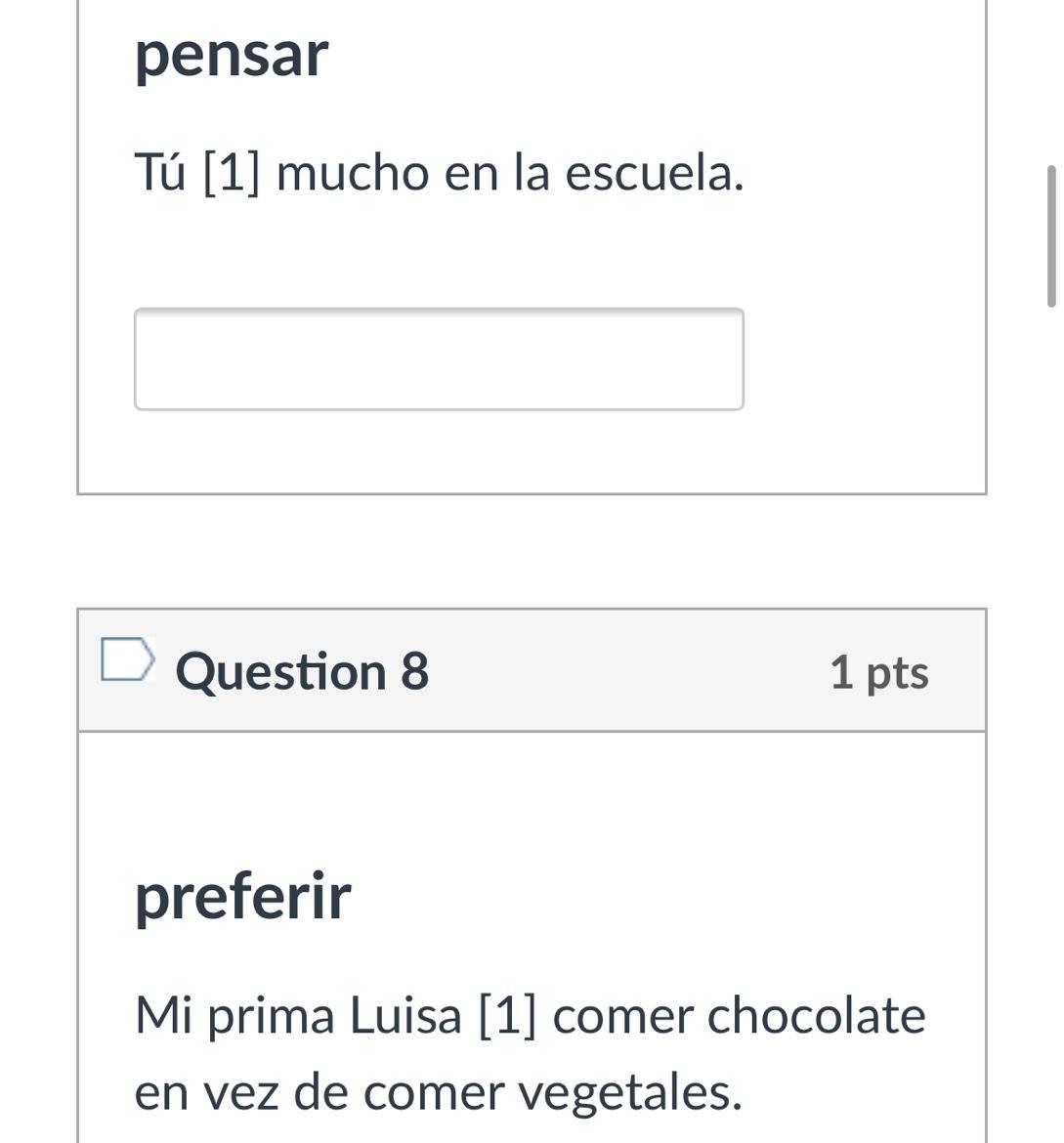Click the word mucho in the sentence
Image resolution: width=1064 pixels, height=1143 pixels.
click(353, 174)
